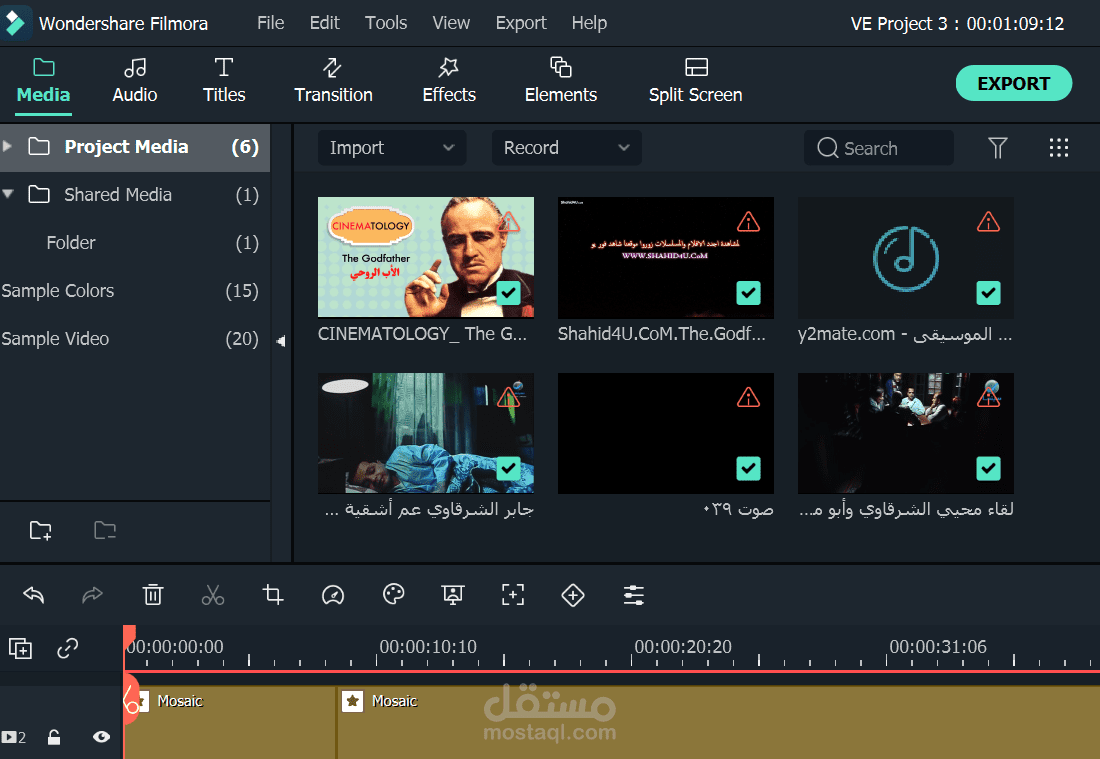Click the green EXPORT button
The width and height of the screenshot is (1100, 759).
coord(1014,83)
